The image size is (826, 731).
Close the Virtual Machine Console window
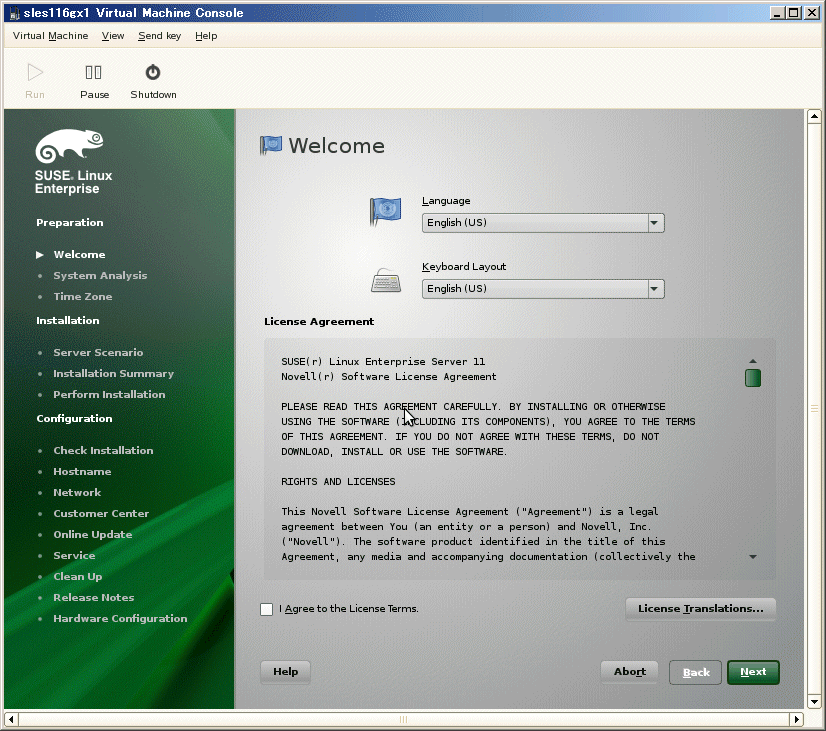pyautogui.click(x=812, y=13)
